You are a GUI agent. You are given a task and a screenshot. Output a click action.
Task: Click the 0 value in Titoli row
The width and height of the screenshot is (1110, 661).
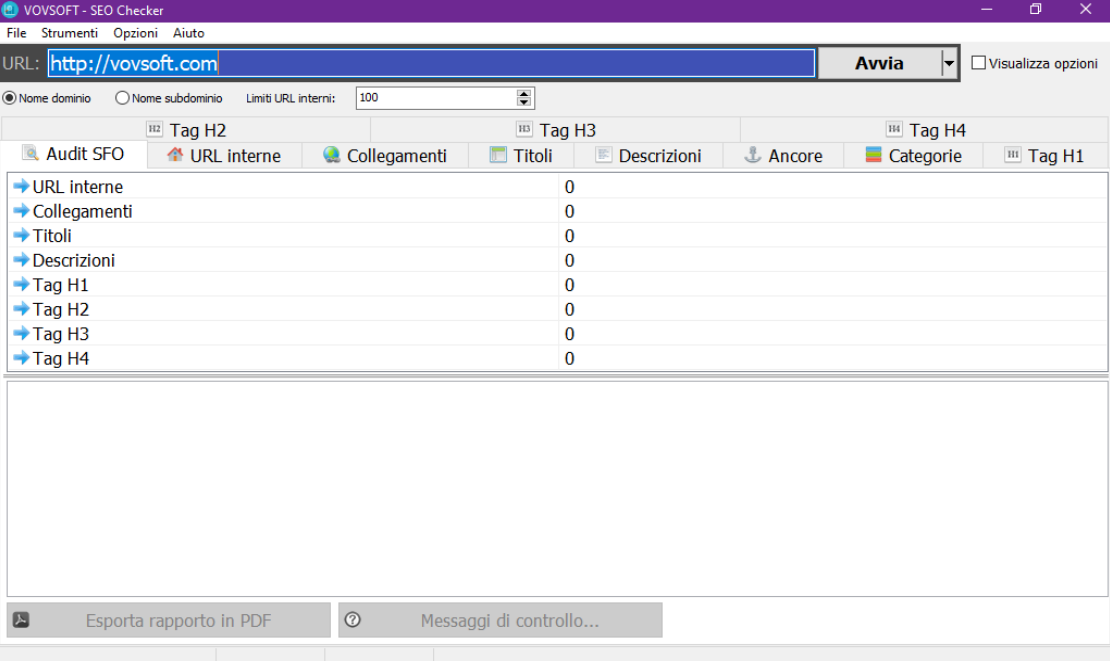tap(569, 236)
